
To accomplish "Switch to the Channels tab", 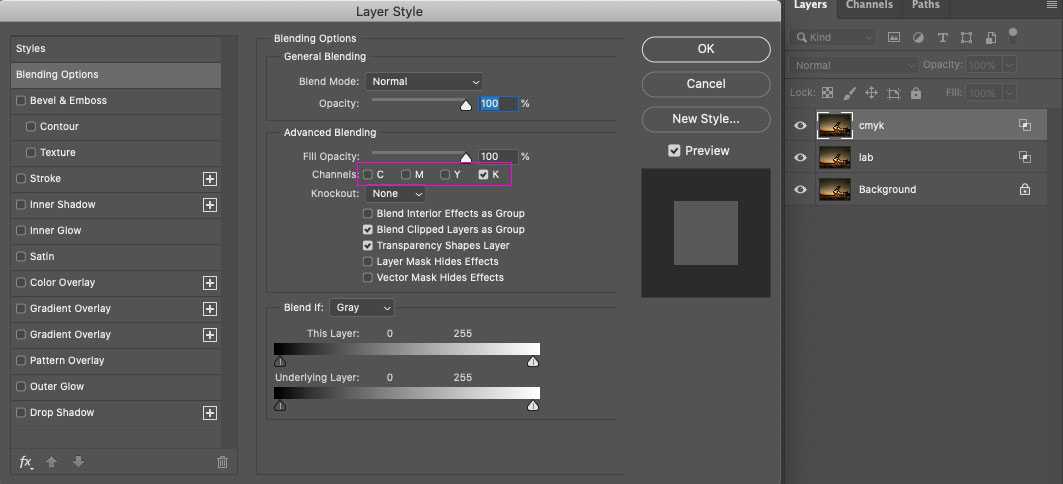I will point(869,5).
